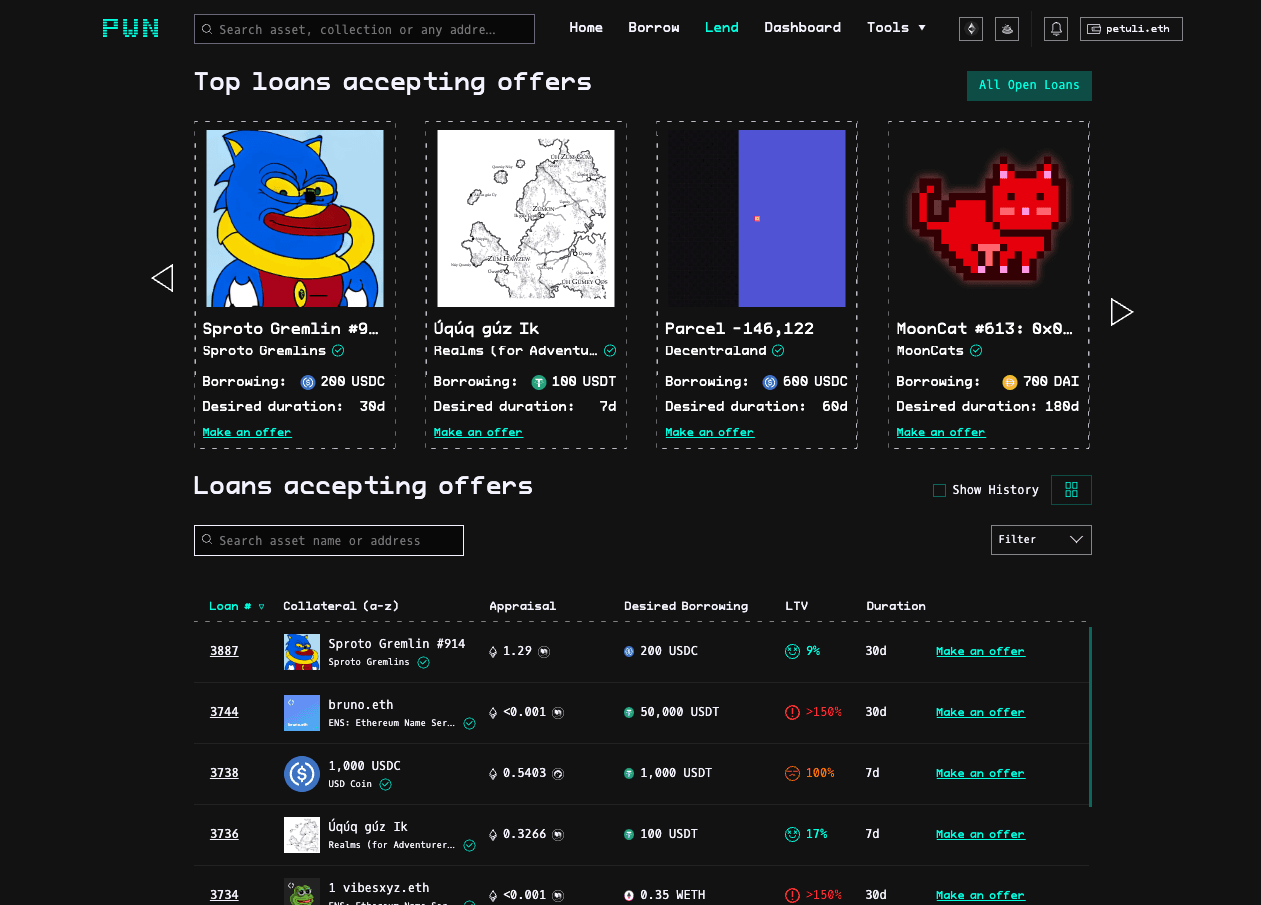Make an offer for loan 3738 row
Screen dimensions: 1261x905
click(980, 773)
